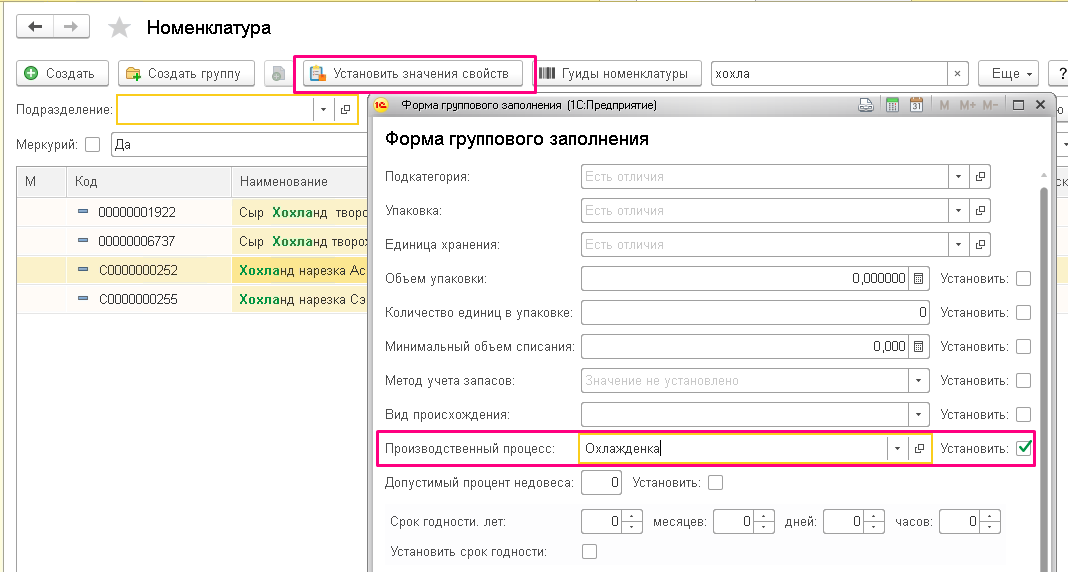Adjust the месяцев stepper
Viewport: 1068px width, 572px height.
(764, 522)
